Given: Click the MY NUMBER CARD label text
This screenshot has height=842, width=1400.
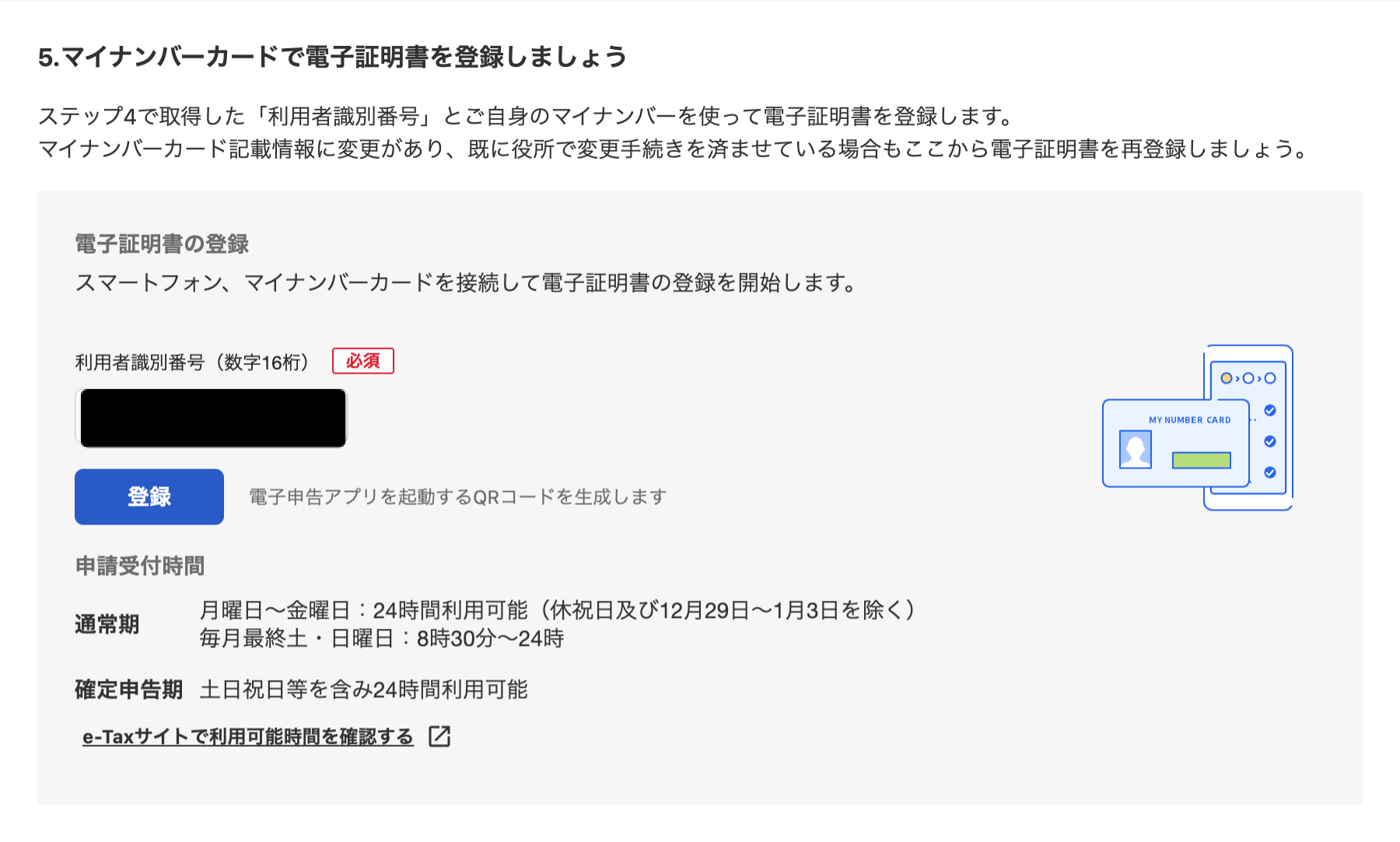Looking at the screenshot, I should pos(1190,420).
